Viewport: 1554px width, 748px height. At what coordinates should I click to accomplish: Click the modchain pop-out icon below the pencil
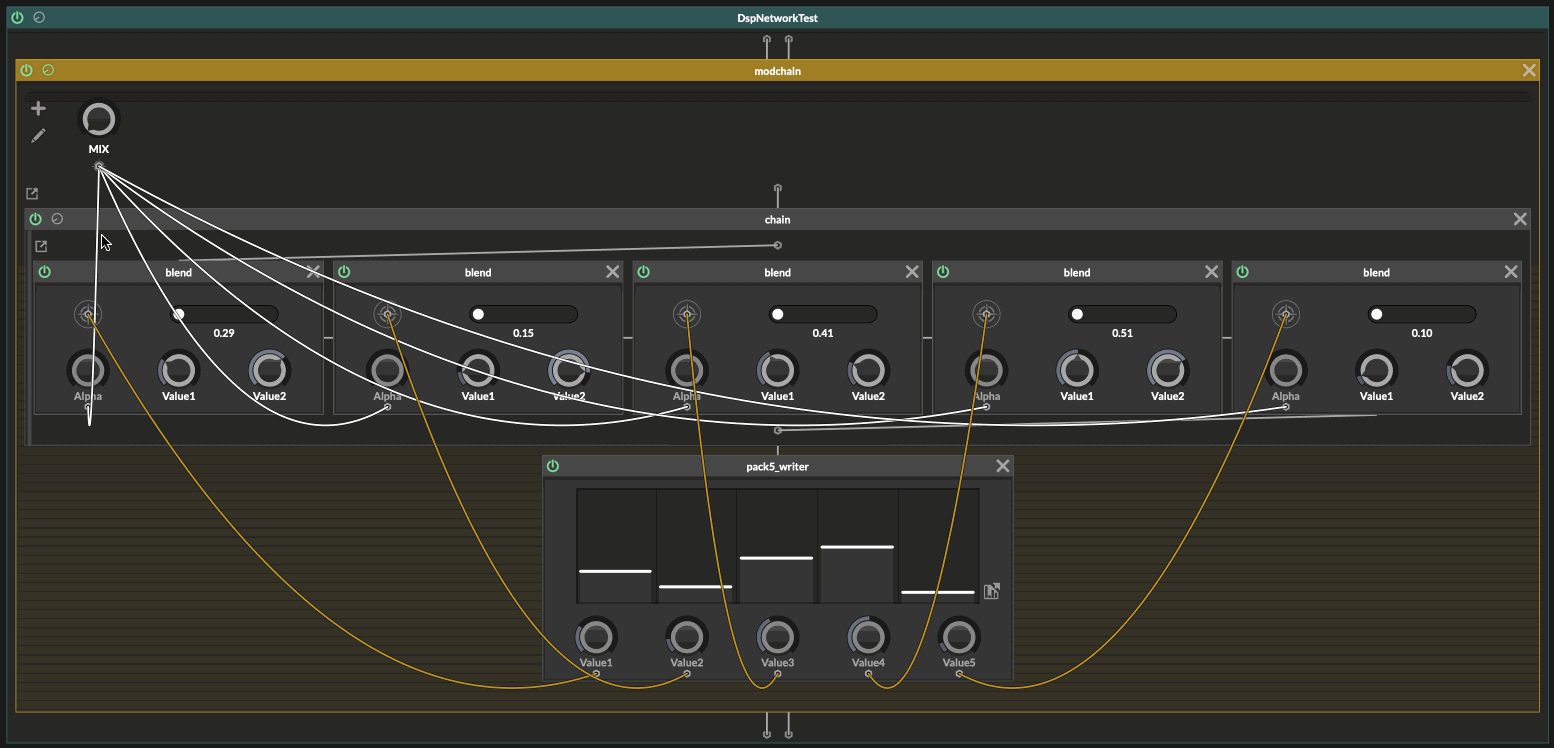[32, 194]
